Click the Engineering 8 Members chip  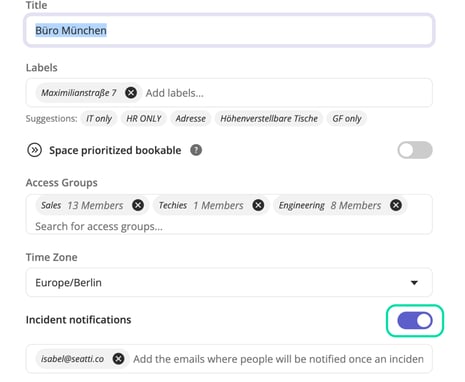click(340, 205)
